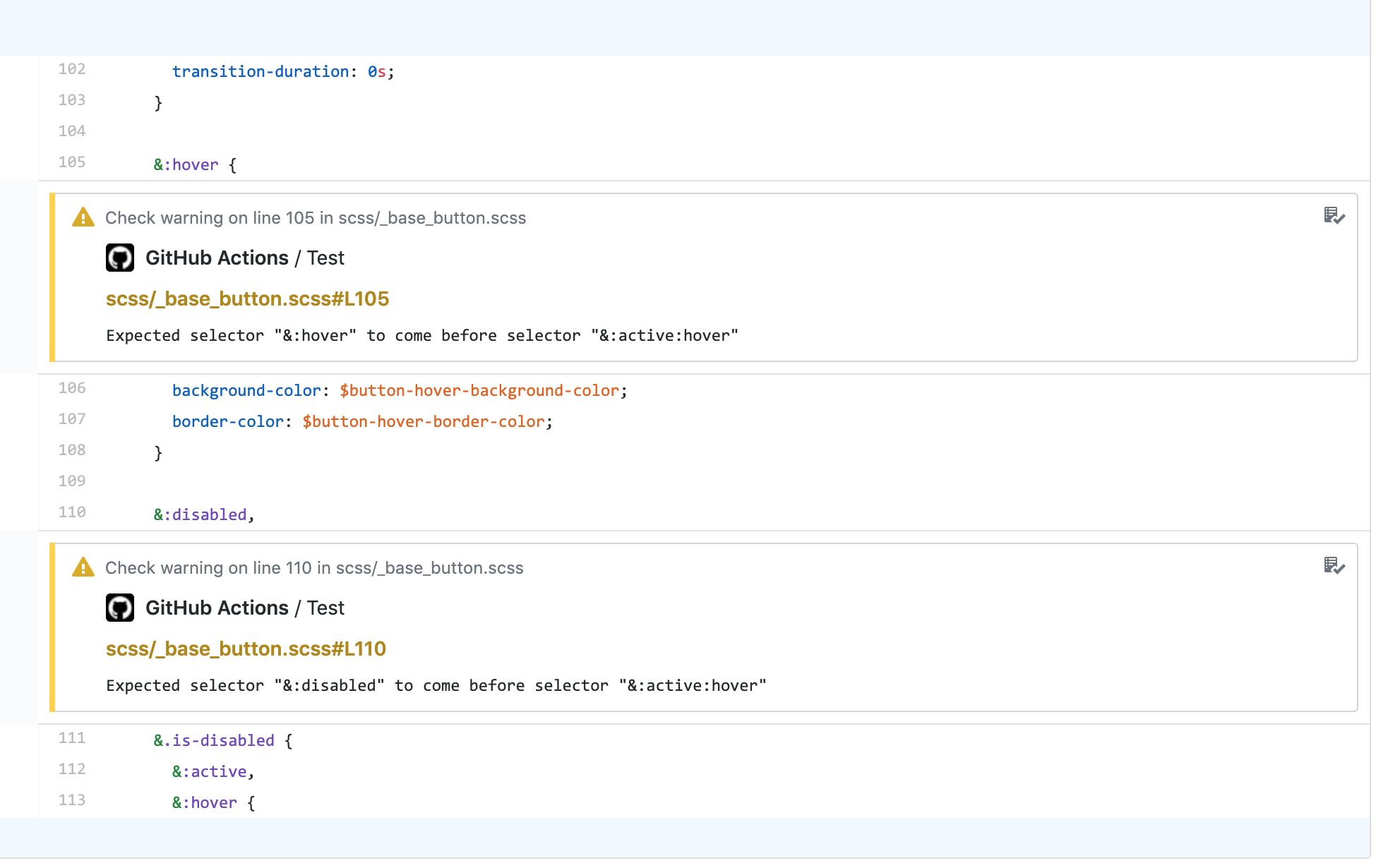The width and height of the screenshot is (1388, 868).
Task: Click $button-hover-border-color variable
Action: coord(424,421)
